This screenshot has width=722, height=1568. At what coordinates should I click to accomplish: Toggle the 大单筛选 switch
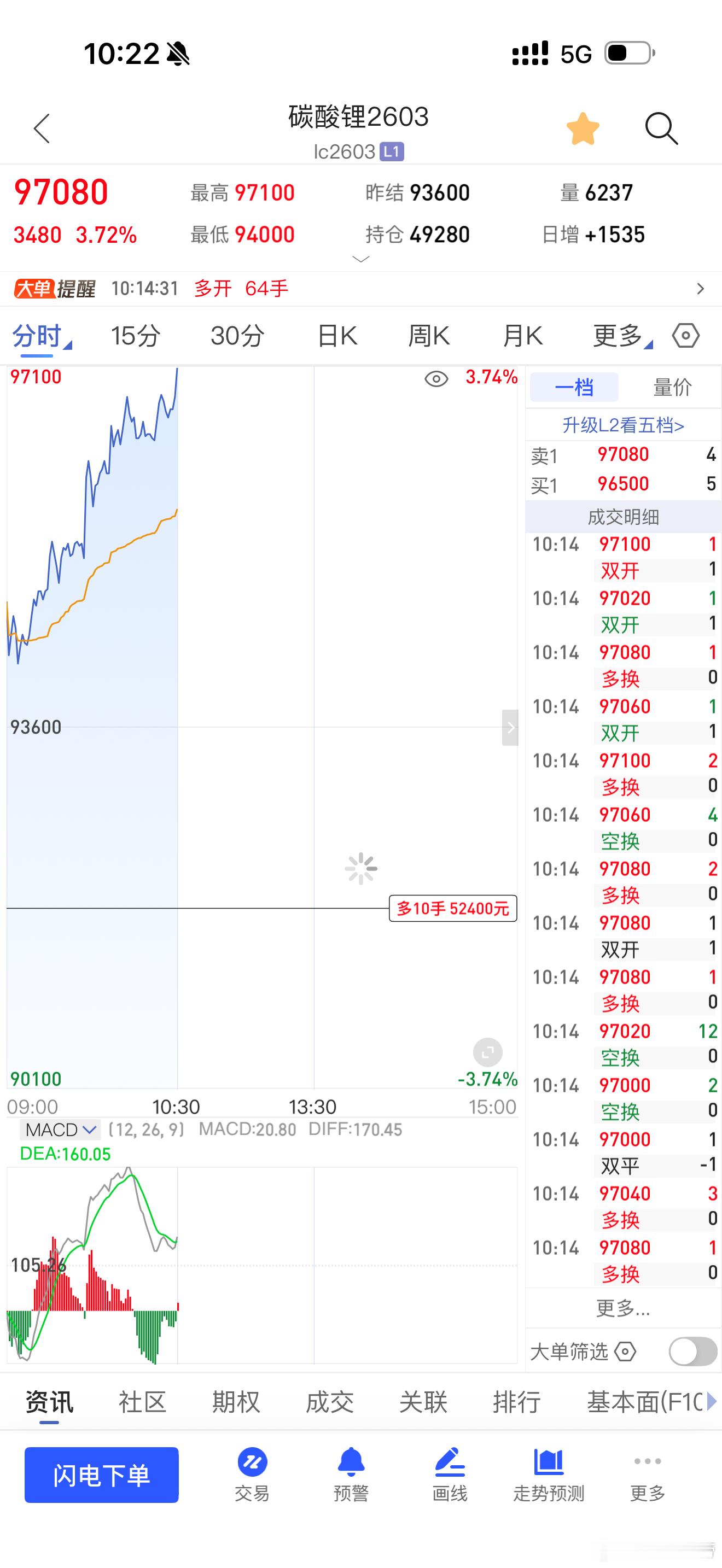point(692,1352)
